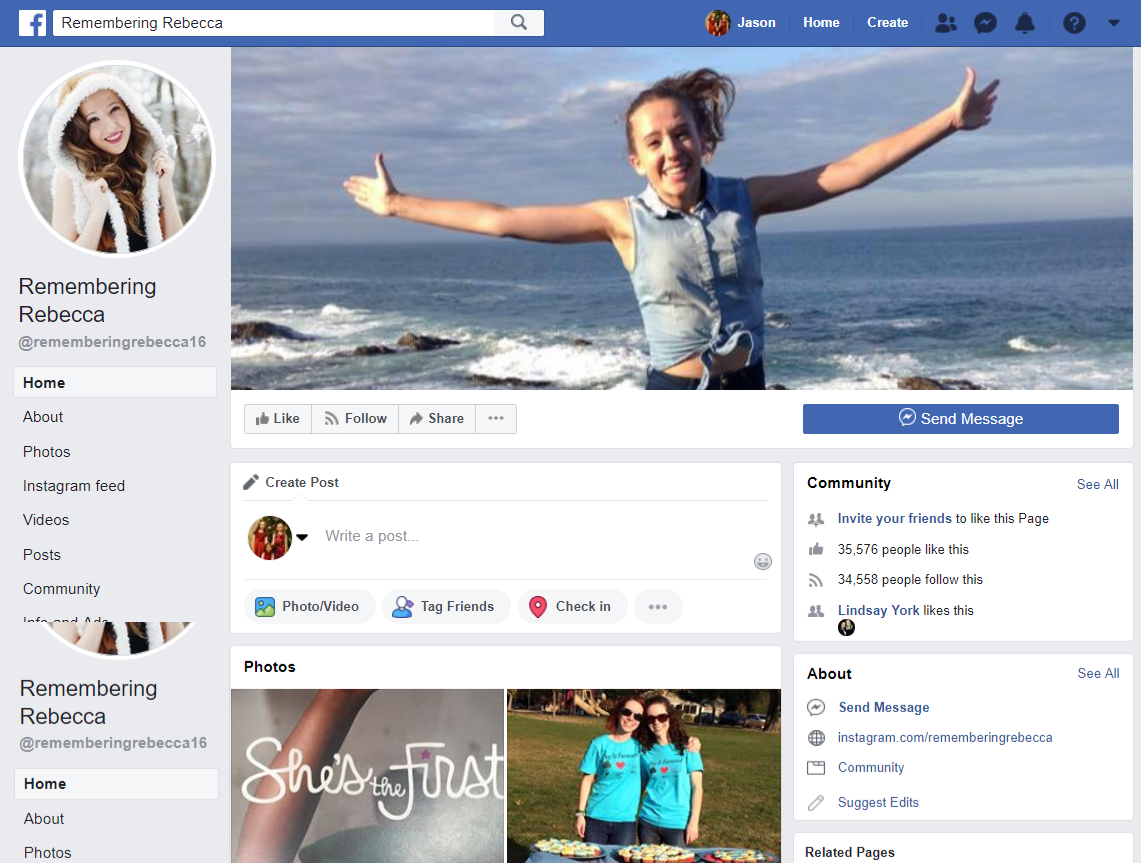
Task: Click the Photo/Video button
Action: pos(309,607)
